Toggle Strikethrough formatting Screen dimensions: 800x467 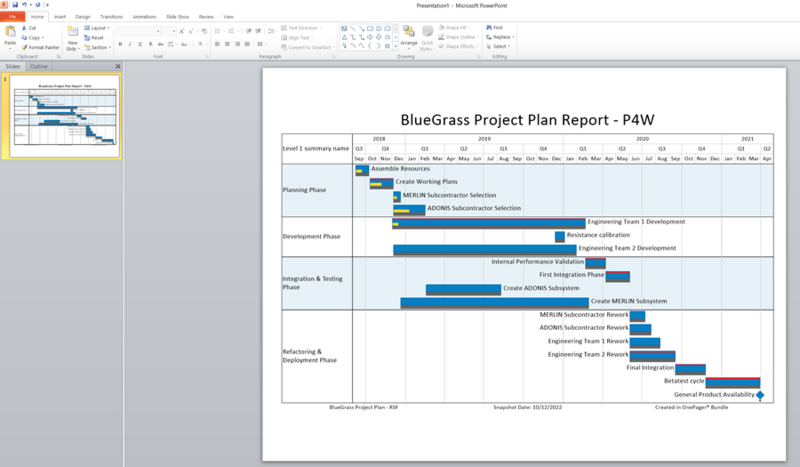click(160, 44)
